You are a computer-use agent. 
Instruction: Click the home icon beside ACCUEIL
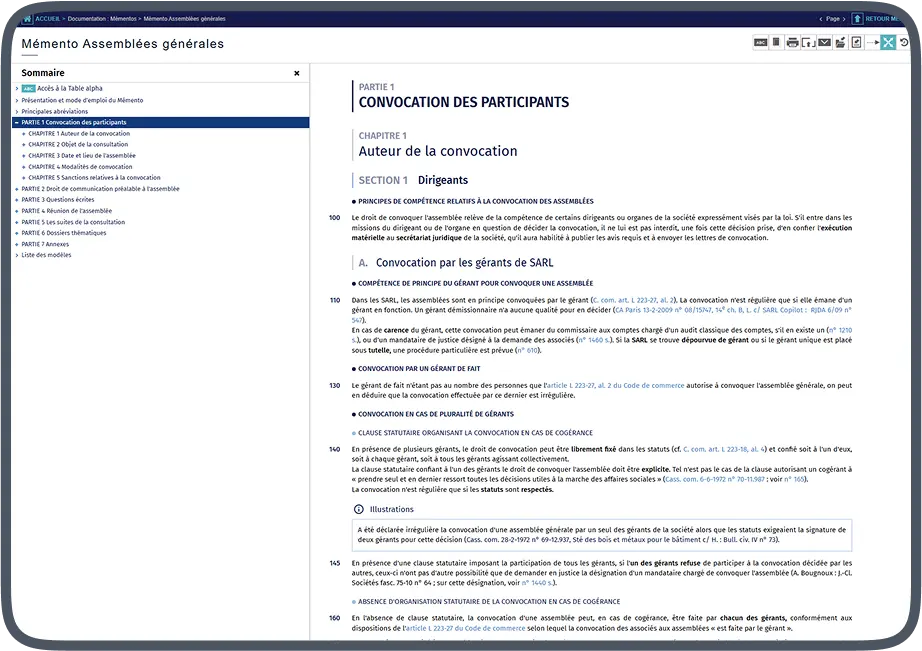coord(27,18)
